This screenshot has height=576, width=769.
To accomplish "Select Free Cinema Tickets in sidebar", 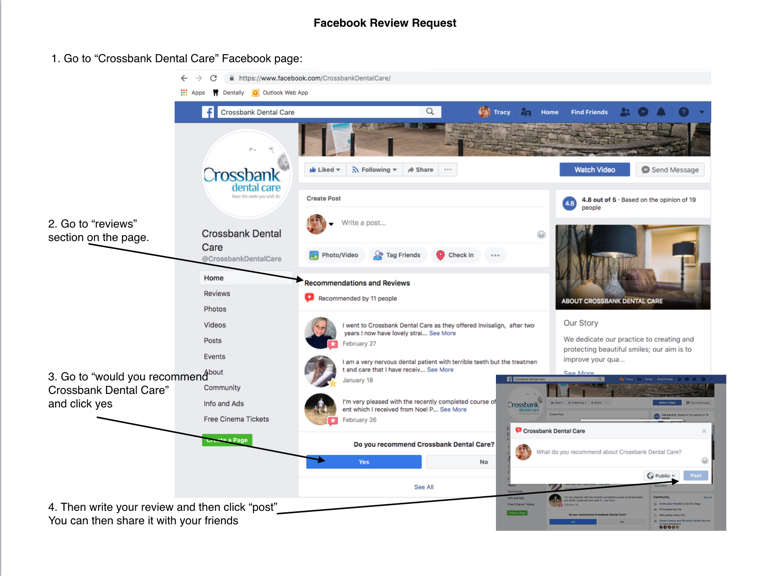I will click(x=236, y=419).
